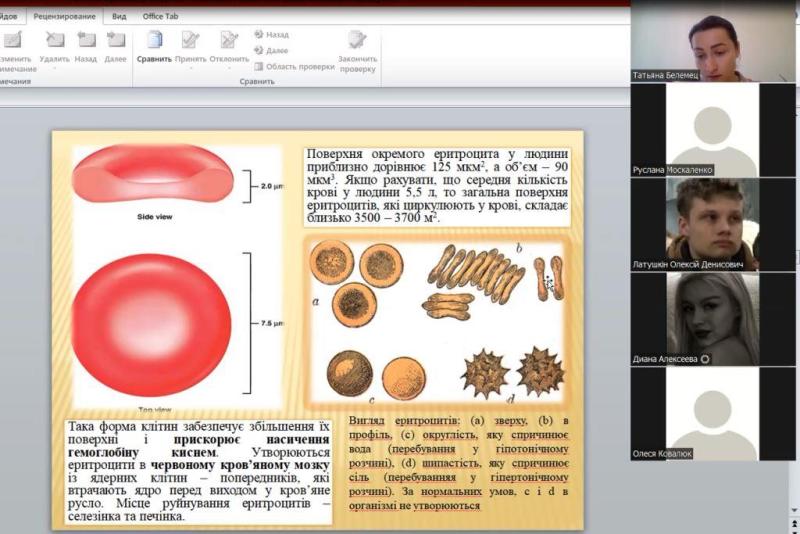Expand the Принять dropdown arrow

[x=190, y=69]
